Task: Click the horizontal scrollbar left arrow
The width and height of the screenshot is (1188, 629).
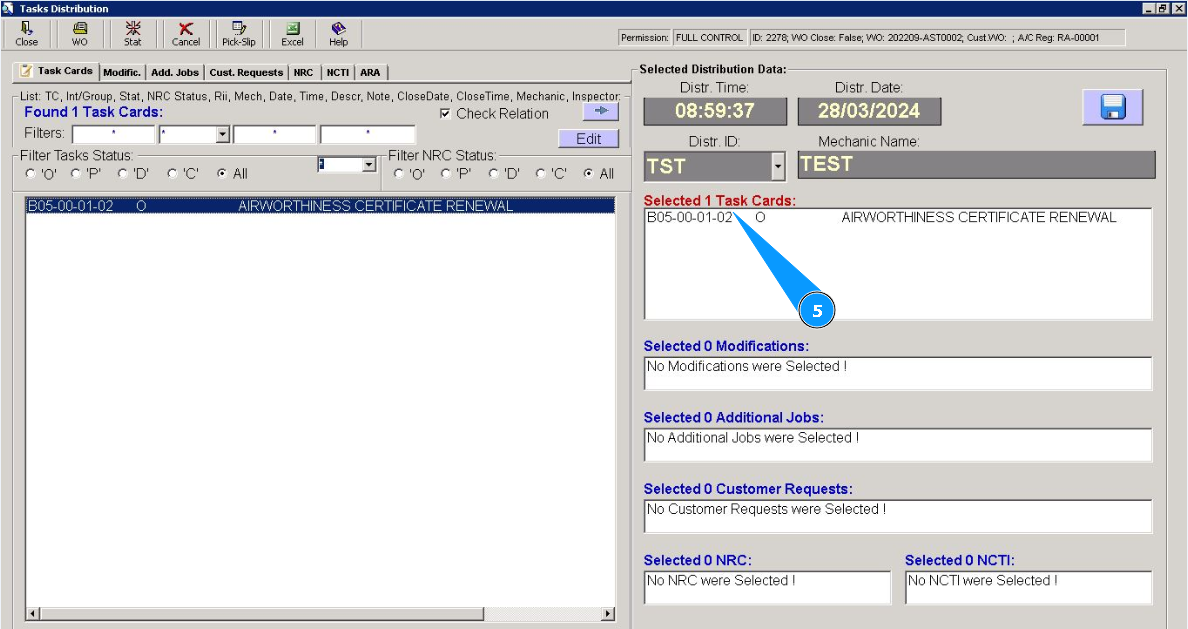Action: pos(33,613)
